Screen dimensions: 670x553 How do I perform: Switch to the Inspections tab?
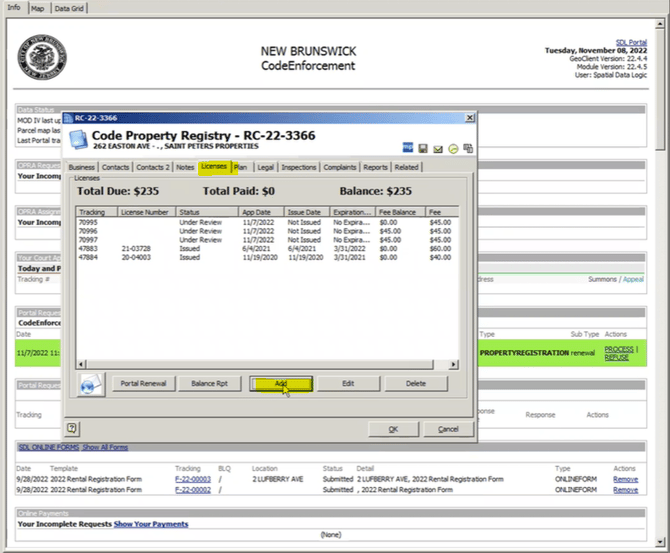point(299,167)
